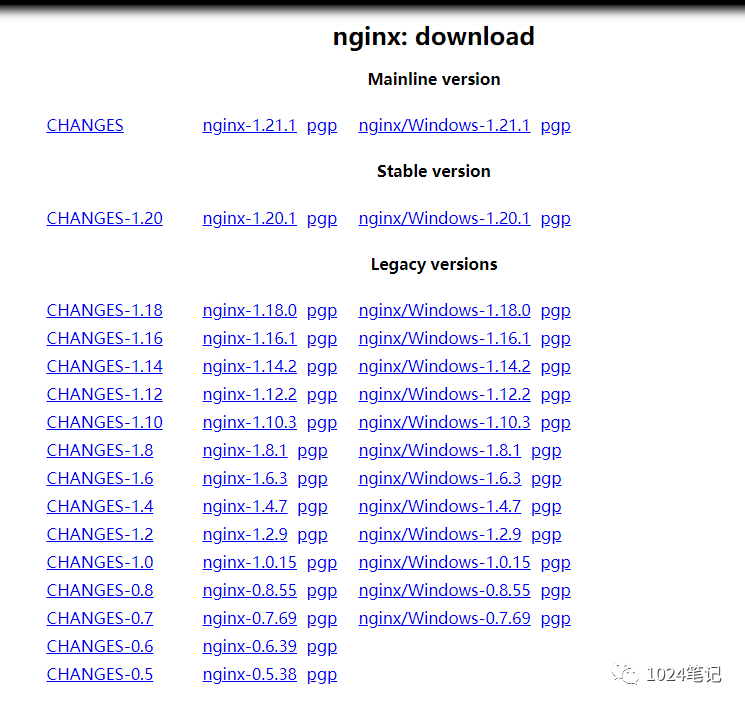The image size is (745, 706).
Task: Download nginx-0.7.69
Action: tap(249, 619)
